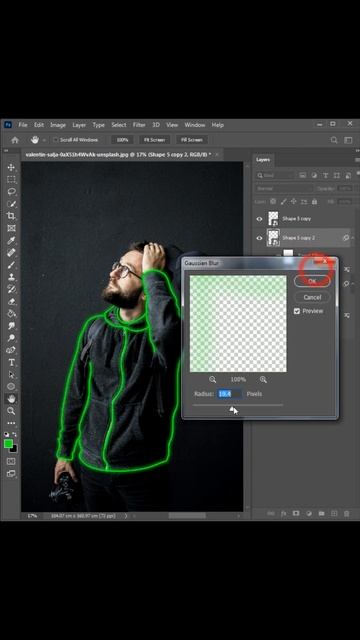Click the 100% zoom button

[122, 140]
